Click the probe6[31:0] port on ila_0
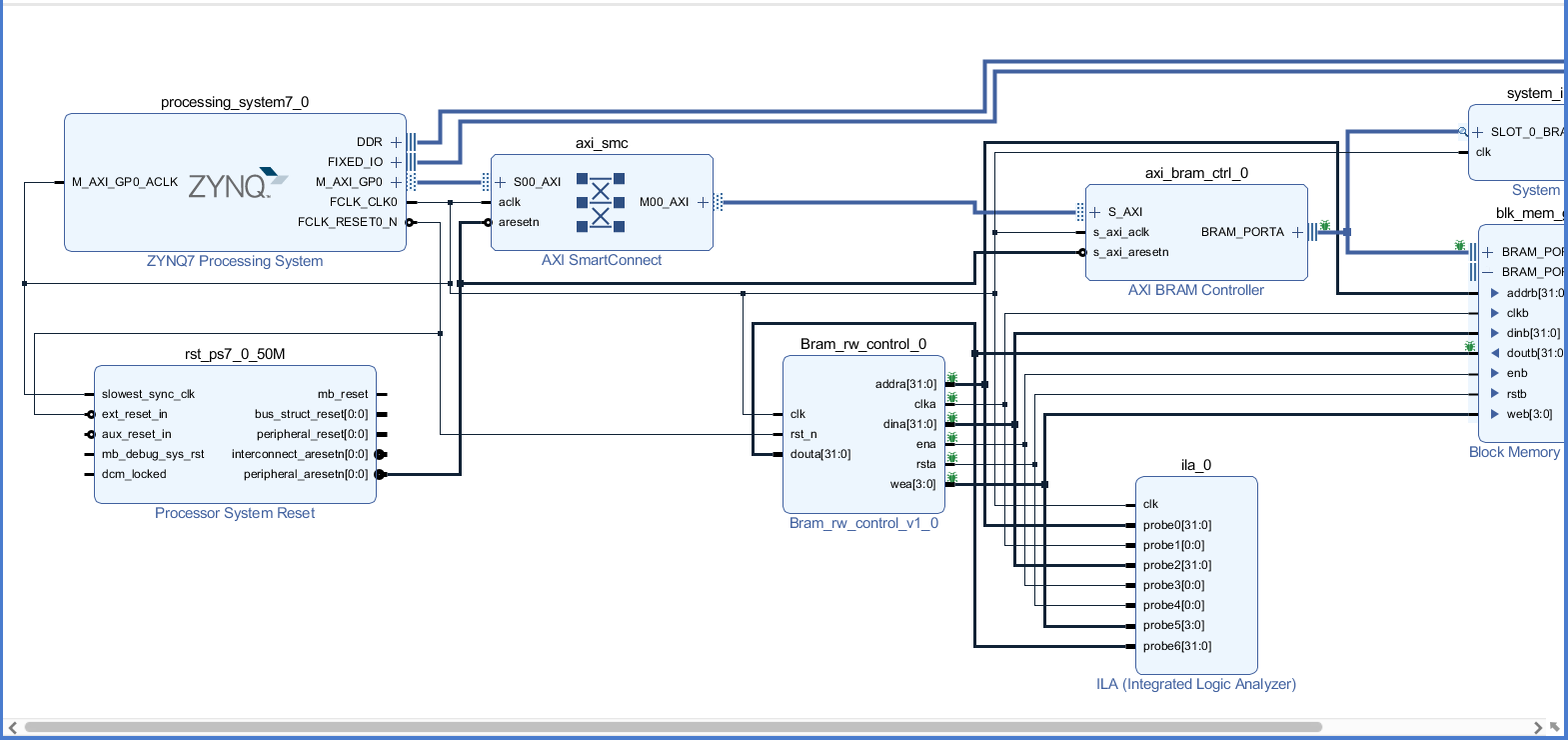This screenshot has height=744, width=1568. point(1177,646)
